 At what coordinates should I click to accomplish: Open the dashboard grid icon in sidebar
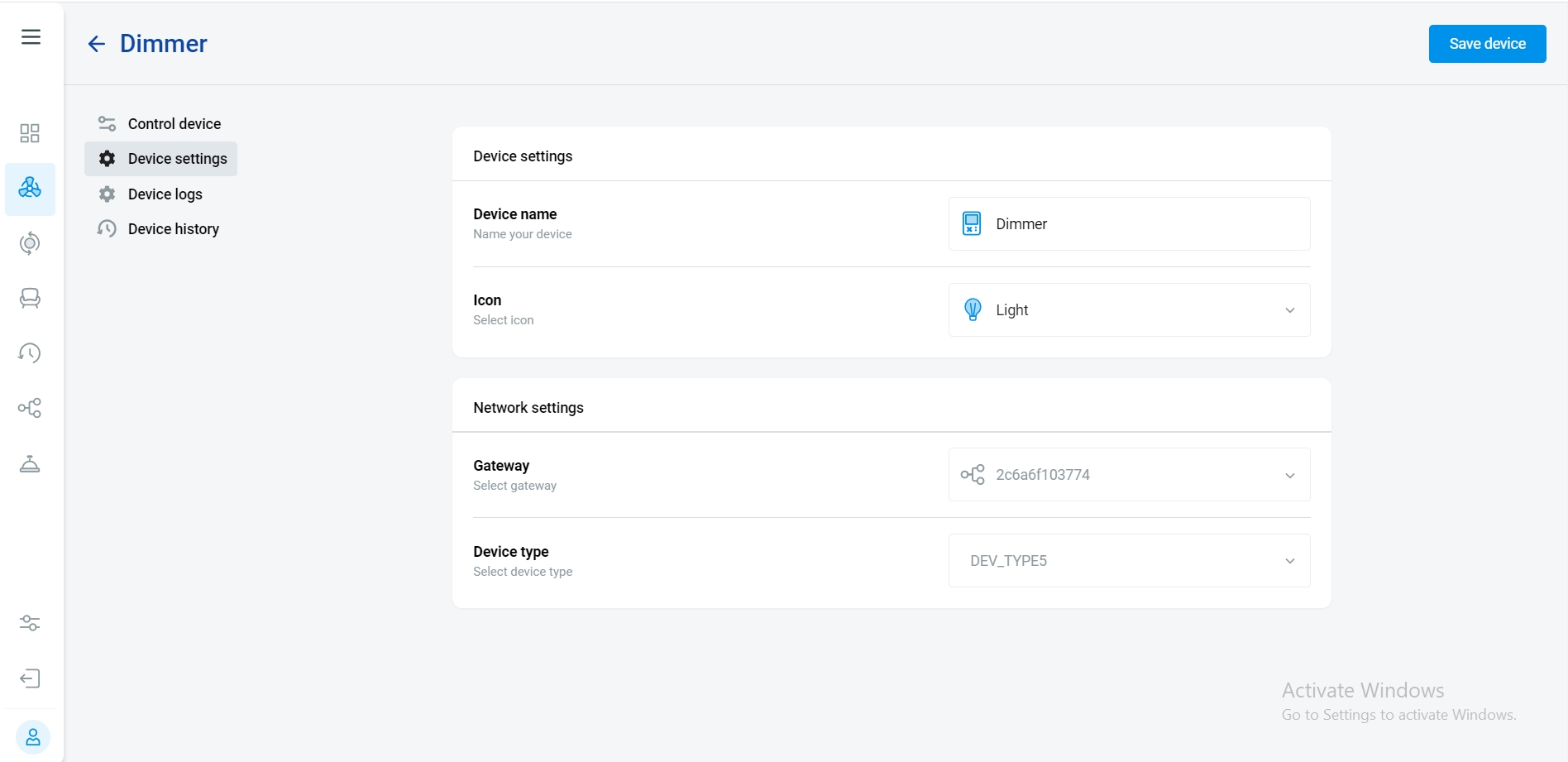tap(30, 133)
